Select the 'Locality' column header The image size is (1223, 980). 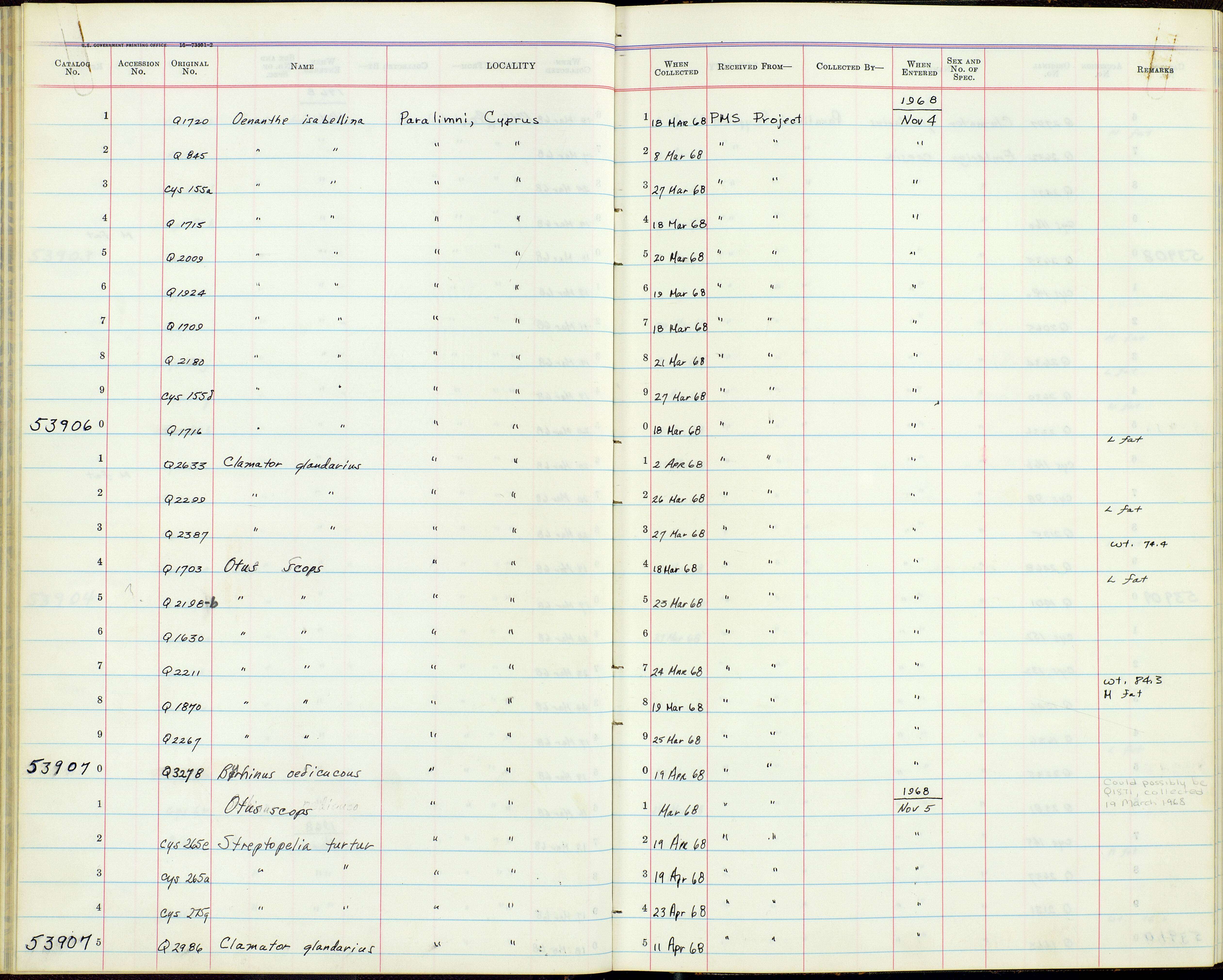[x=510, y=66]
